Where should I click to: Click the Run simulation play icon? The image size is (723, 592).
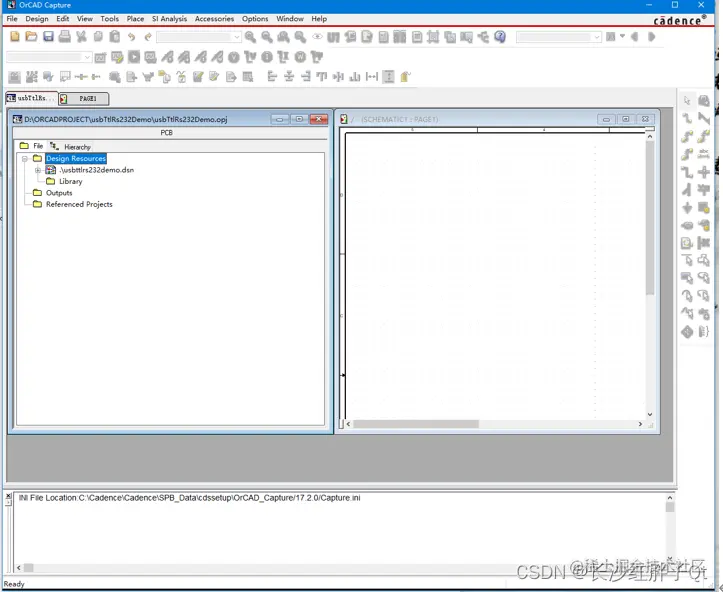tap(134, 57)
